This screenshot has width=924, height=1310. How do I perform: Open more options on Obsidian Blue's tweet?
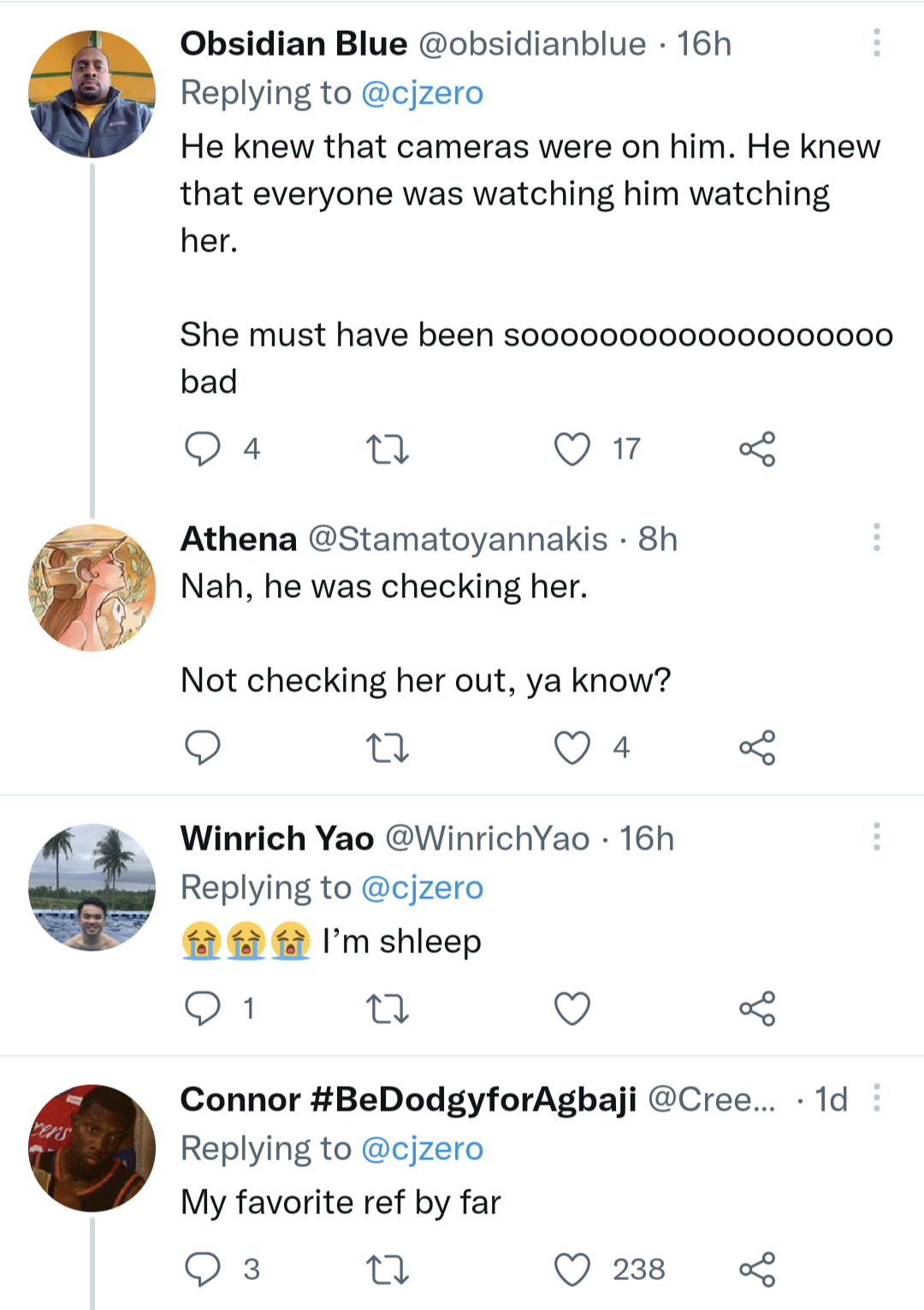coord(876,43)
